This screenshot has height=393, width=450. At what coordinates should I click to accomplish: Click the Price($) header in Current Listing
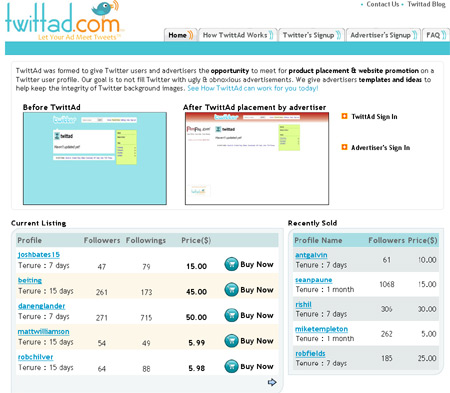coord(196,240)
